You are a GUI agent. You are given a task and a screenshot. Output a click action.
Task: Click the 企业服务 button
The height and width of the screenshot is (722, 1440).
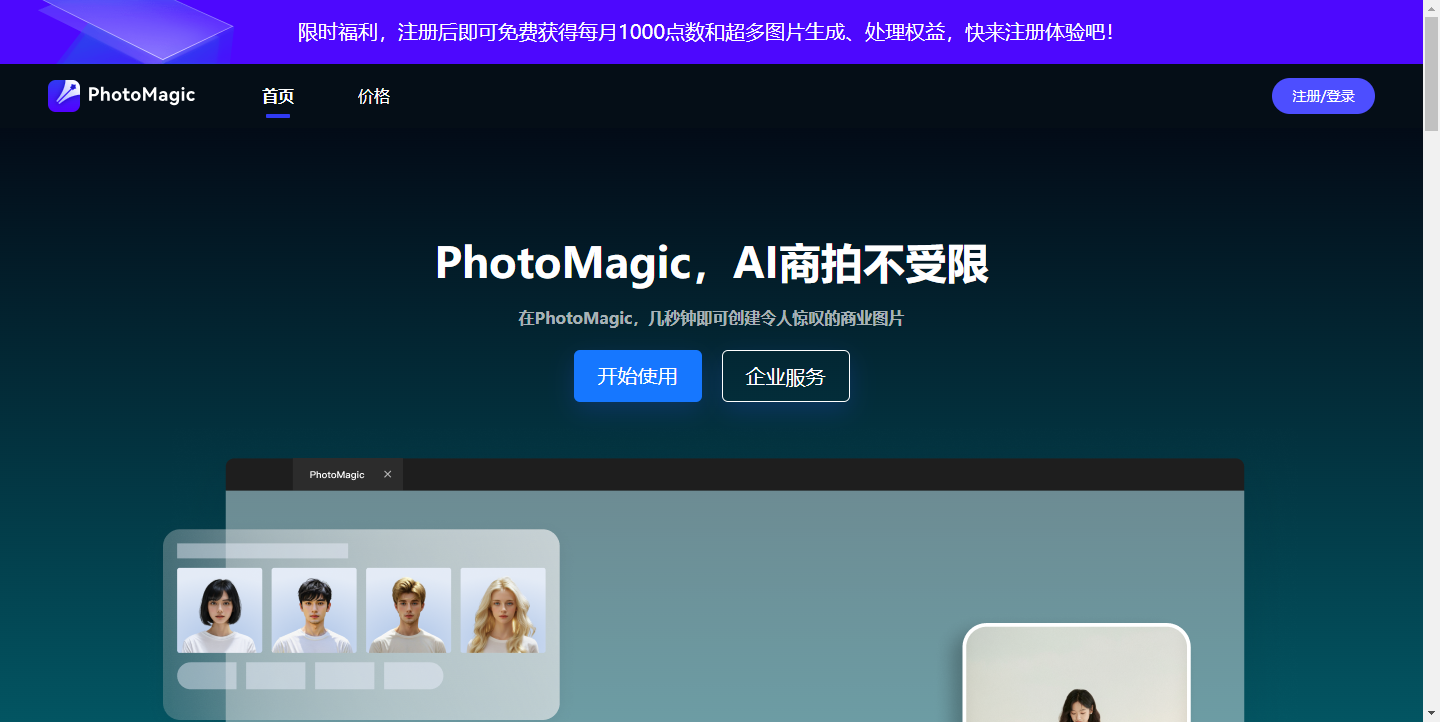(x=786, y=376)
